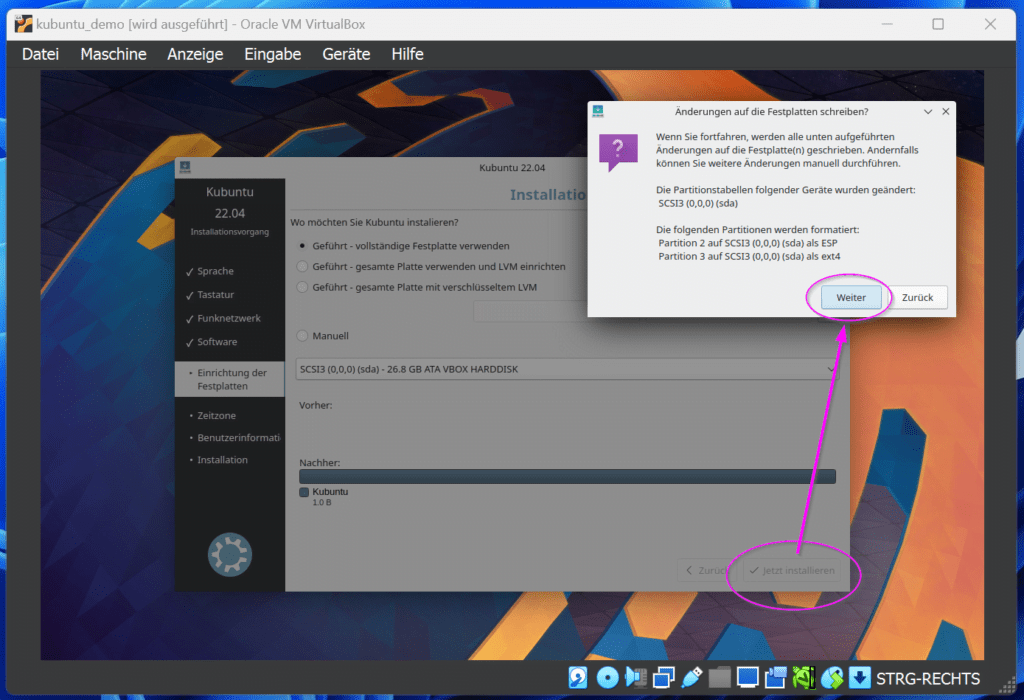Click the Nachher partition layout bar
The width and height of the screenshot is (1024, 700).
coord(567,477)
